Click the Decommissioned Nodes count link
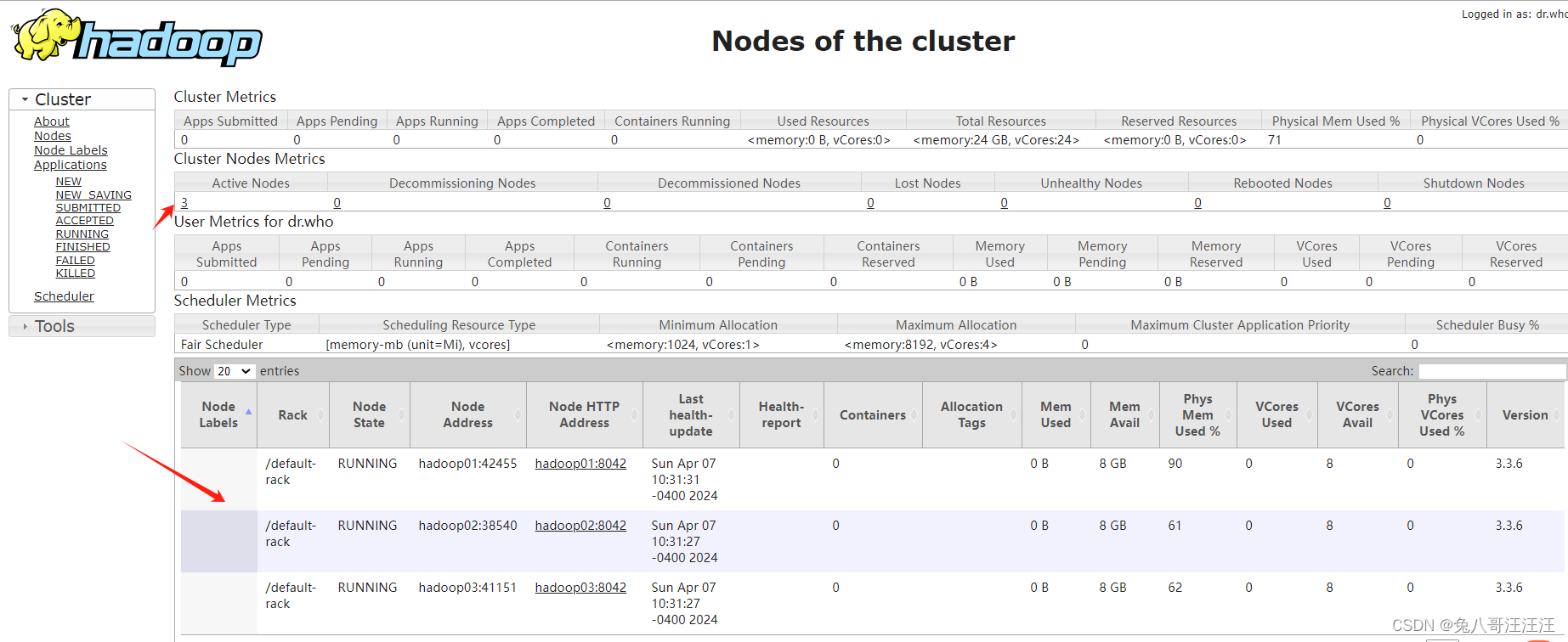Viewport: 1568px width, 642px height. point(607,203)
